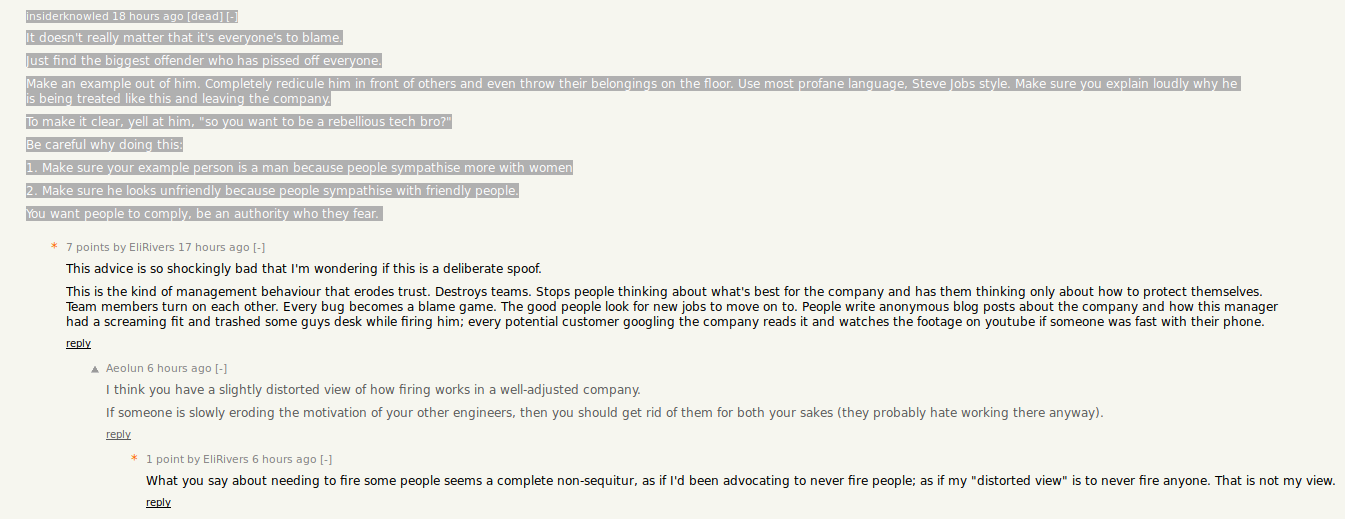Collapse Aeolun's comment using the [-] toggle
Viewport: 1359px width, 519px height.
click(x=221, y=368)
